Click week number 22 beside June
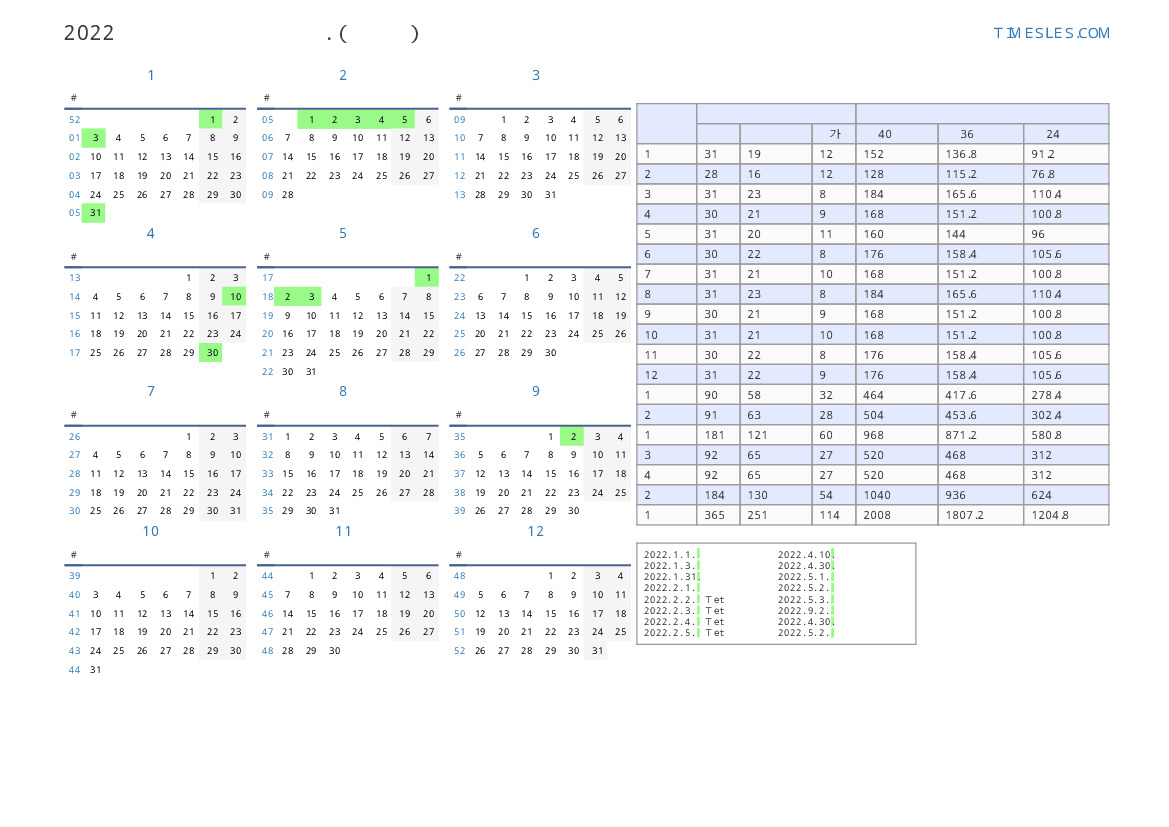 coord(459,278)
